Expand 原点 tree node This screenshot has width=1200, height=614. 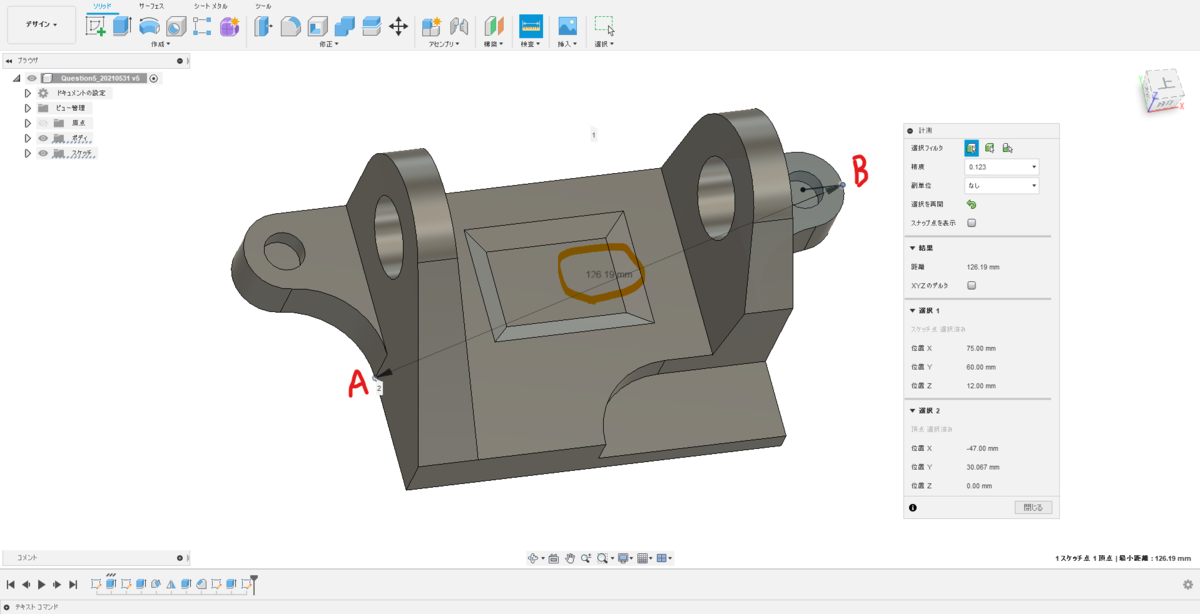pyautogui.click(x=28, y=123)
